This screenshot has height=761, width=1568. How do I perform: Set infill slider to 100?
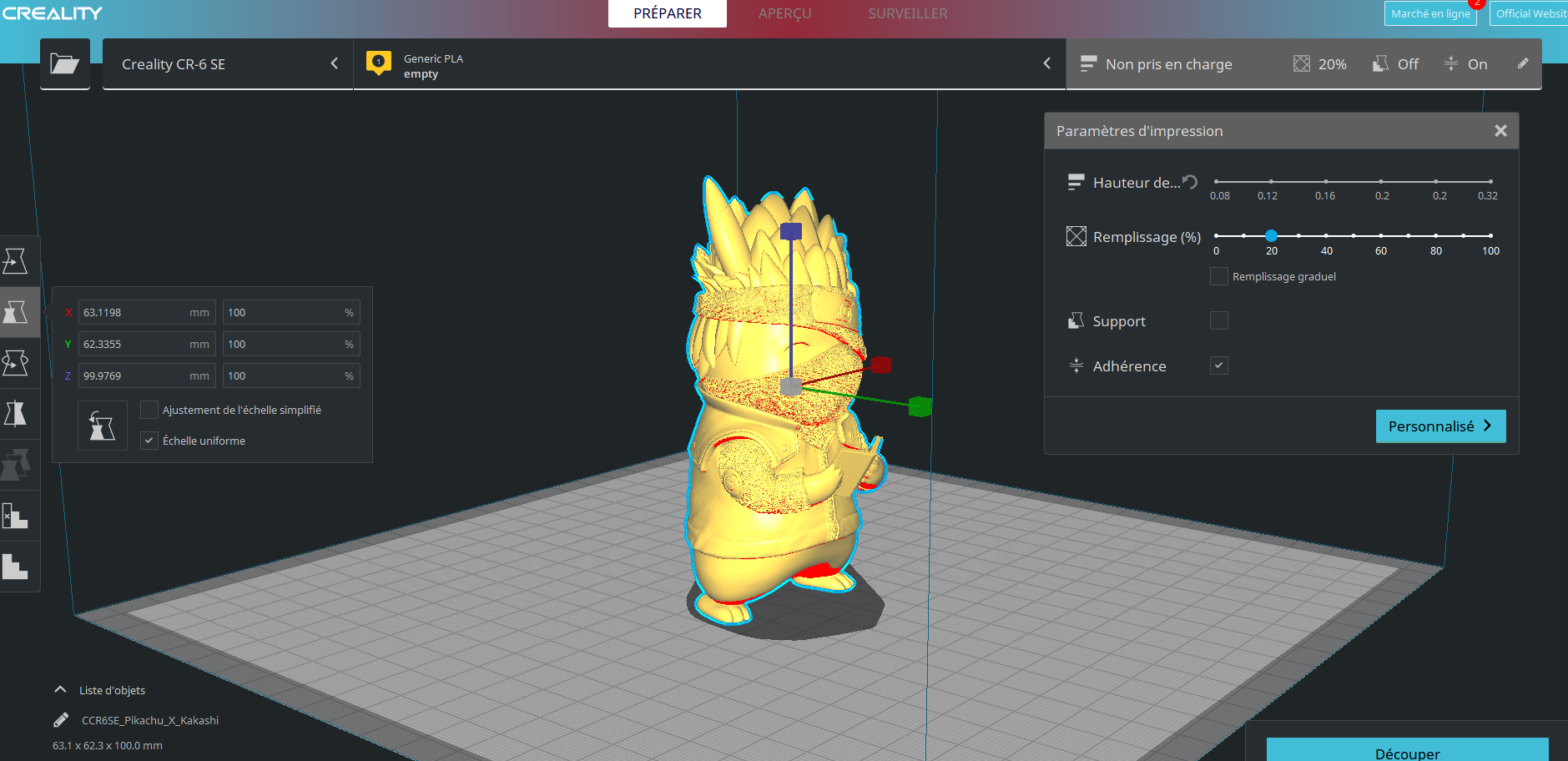tap(1490, 235)
